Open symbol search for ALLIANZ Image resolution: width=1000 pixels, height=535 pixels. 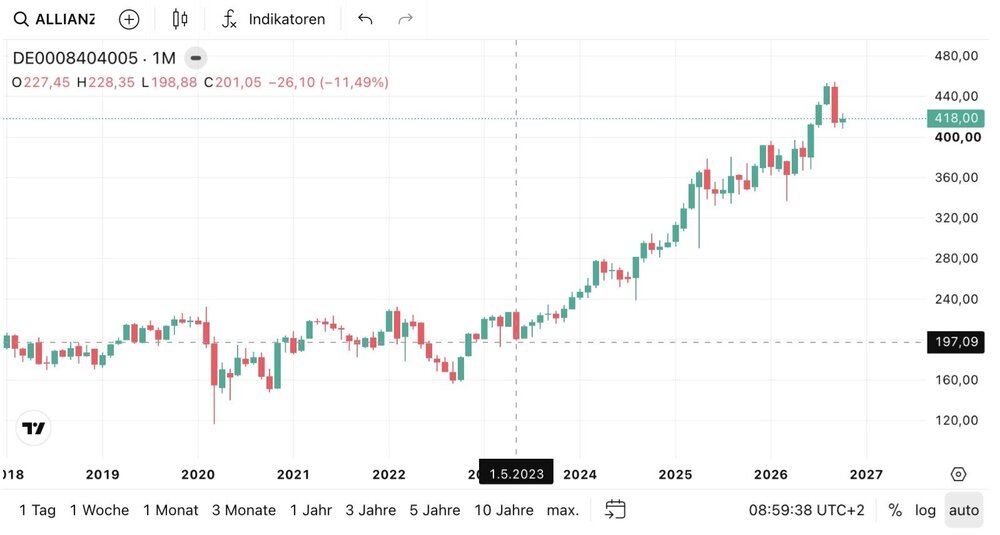pyautogui.click(x=54, y=19)
